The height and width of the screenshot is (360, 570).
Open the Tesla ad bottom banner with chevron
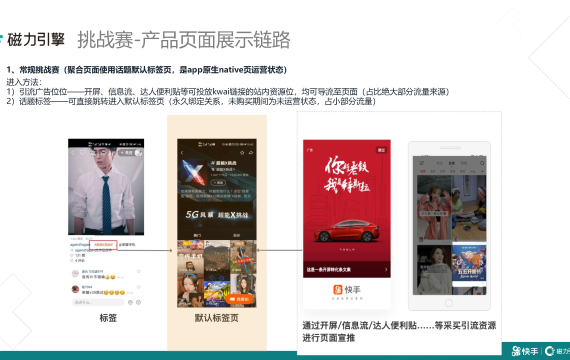[x=347, y=269]
